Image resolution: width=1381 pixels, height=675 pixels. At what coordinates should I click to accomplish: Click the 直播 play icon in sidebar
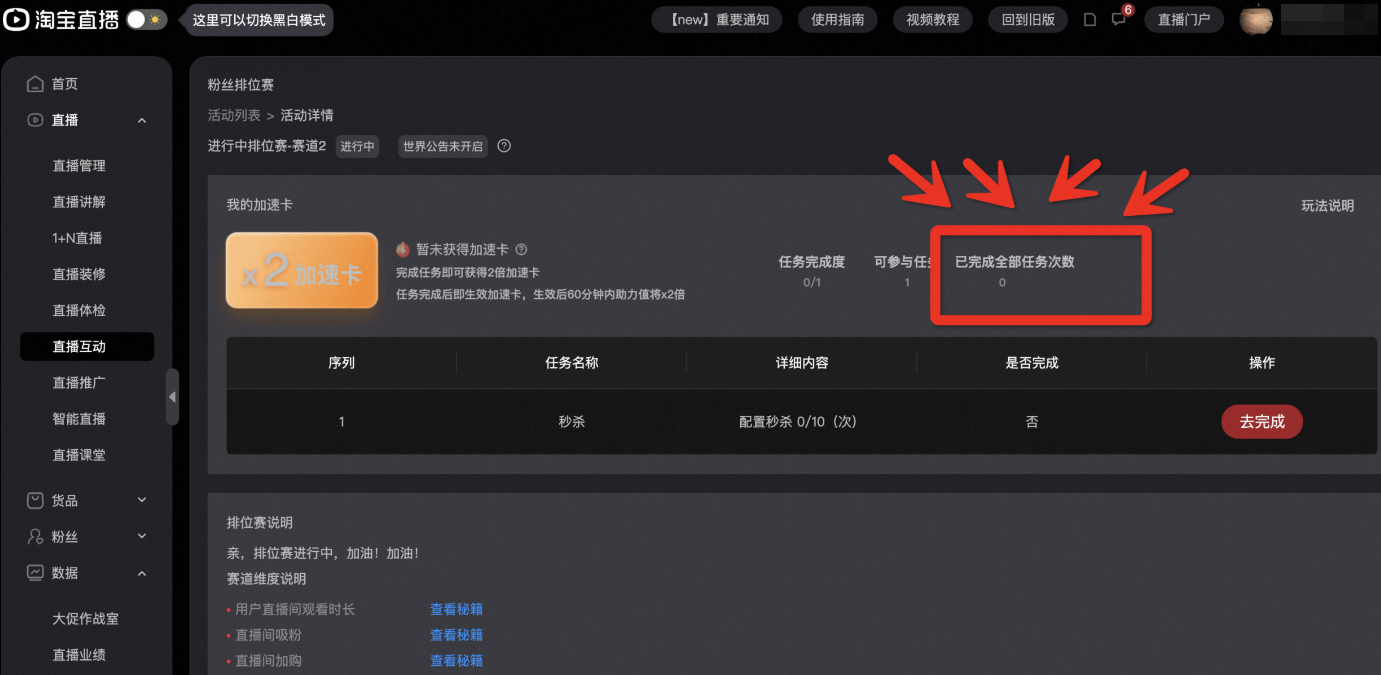[34, 120]
